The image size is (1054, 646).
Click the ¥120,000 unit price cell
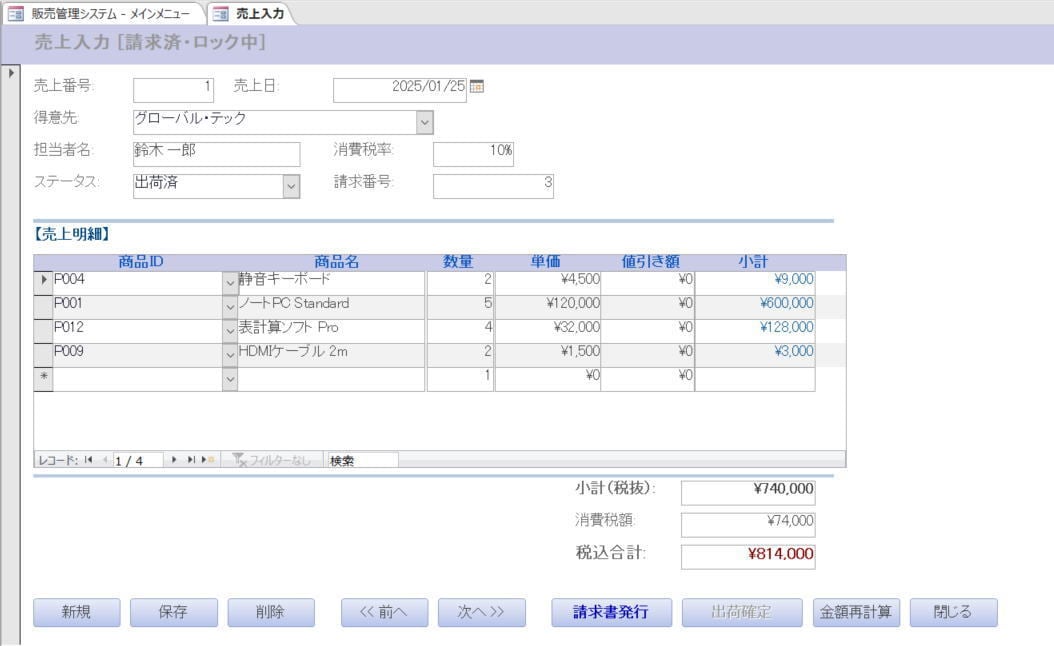(548, 307)
